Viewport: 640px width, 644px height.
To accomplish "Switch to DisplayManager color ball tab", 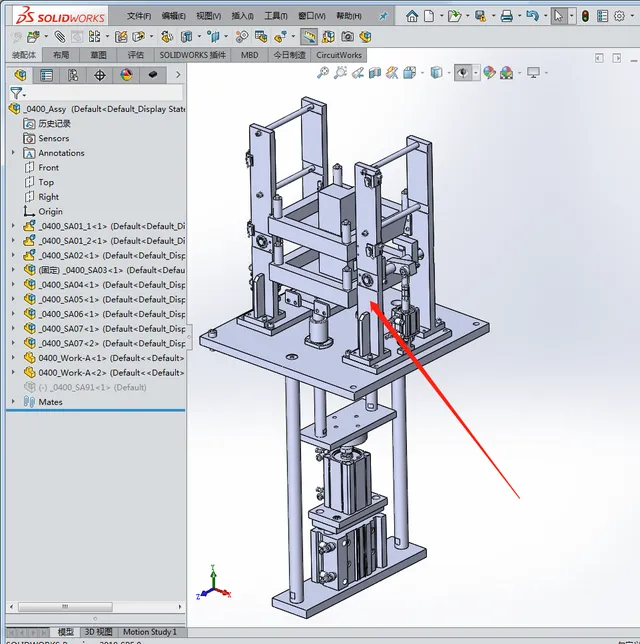I will point(126,75).
